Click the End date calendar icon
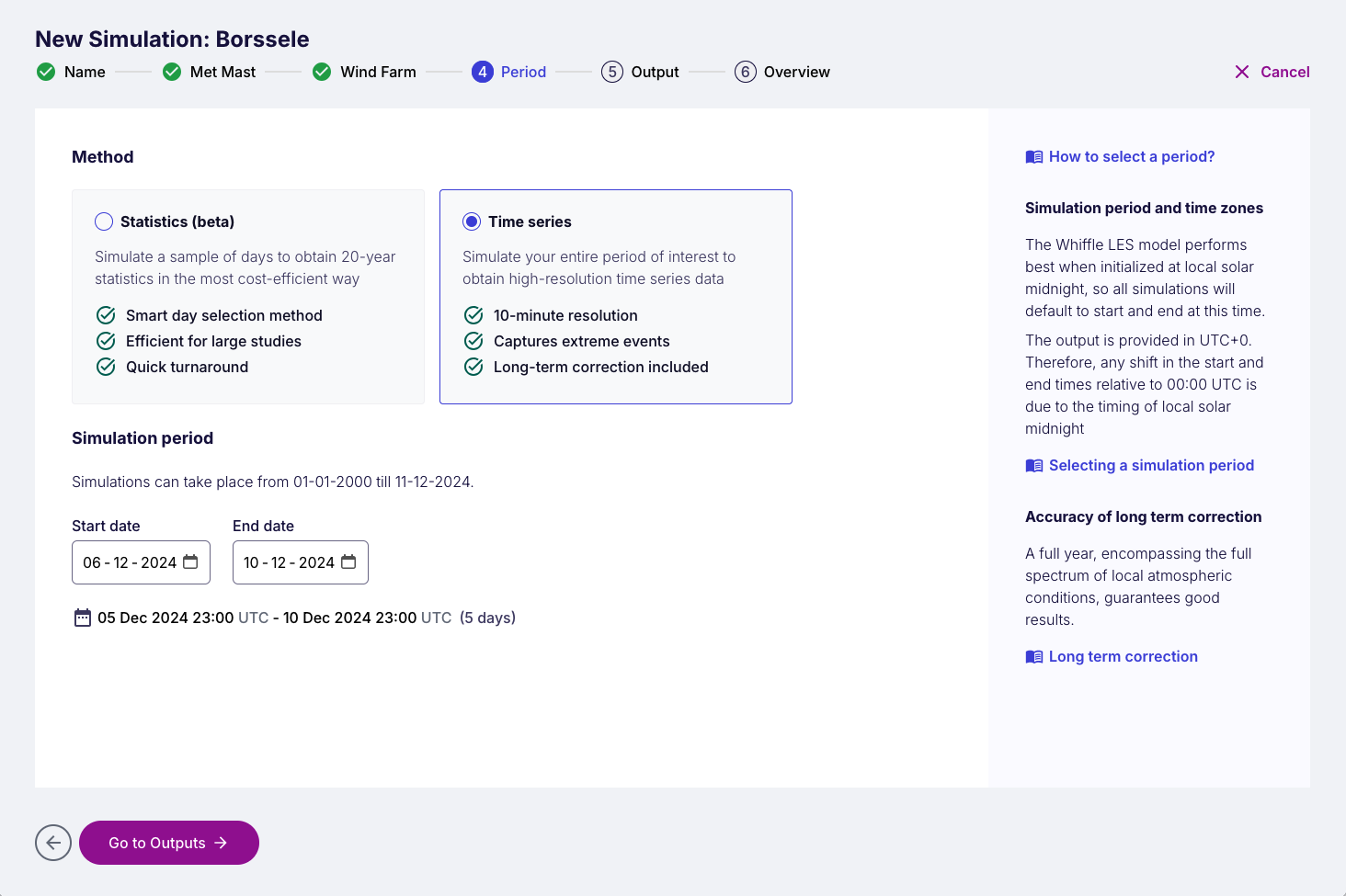1346x896 pixels. [348, 562]
